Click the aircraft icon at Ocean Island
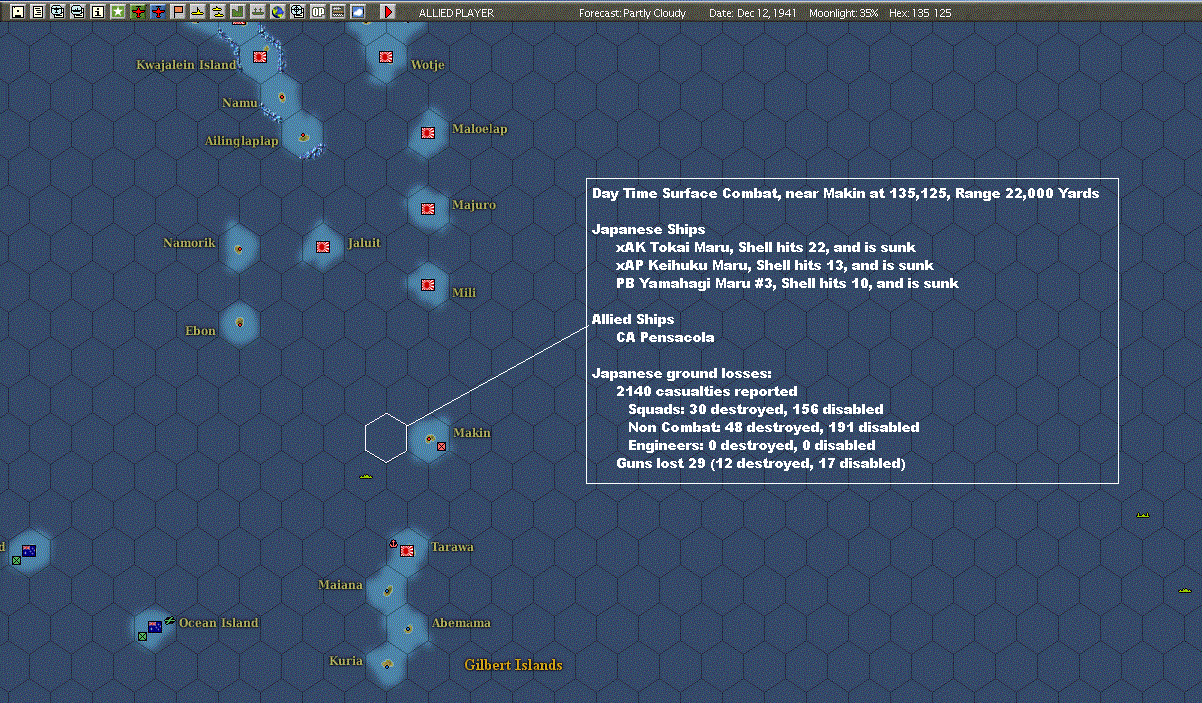Screen dimensions: 1202x703 pyautogui.click(x=170, y=620)
